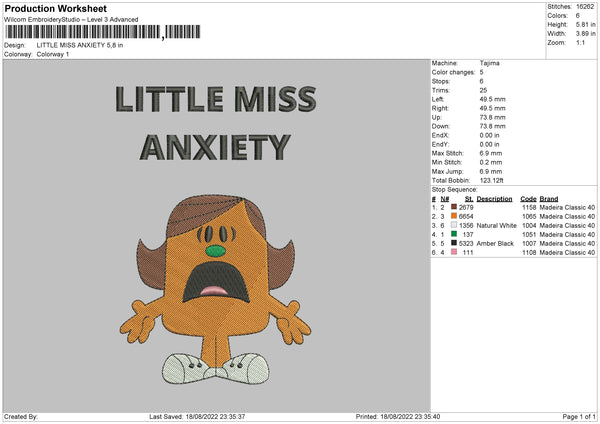Click the Min Stitch value 0.2 mm
Viewport: 600px width, 424px height.
point(491,162)
